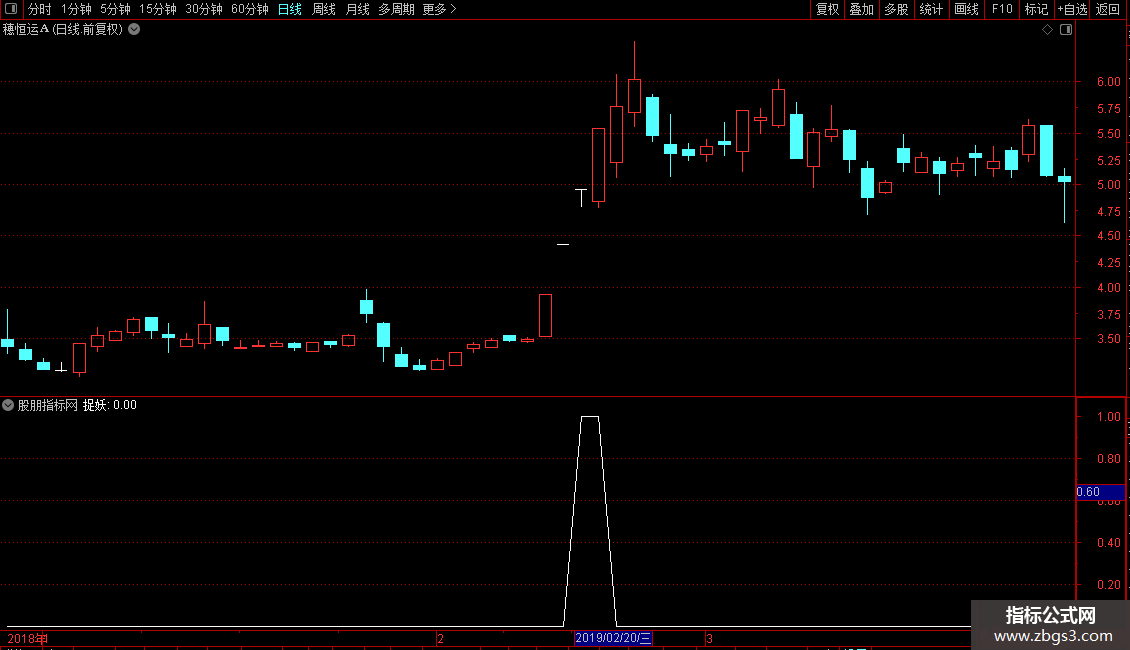
Task: Toggle the side panel icon at top-left
Action: coord(11,9)
